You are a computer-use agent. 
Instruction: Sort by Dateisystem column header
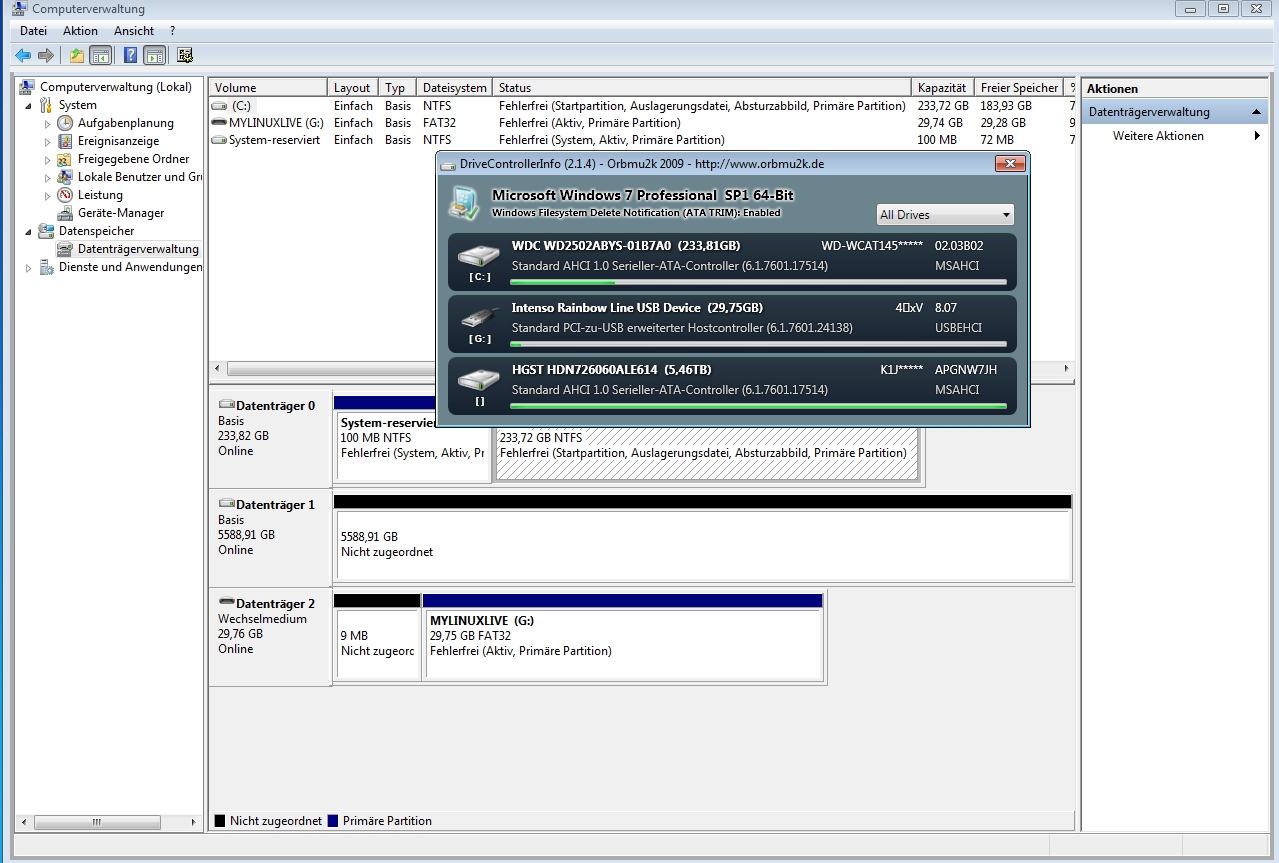456,88
